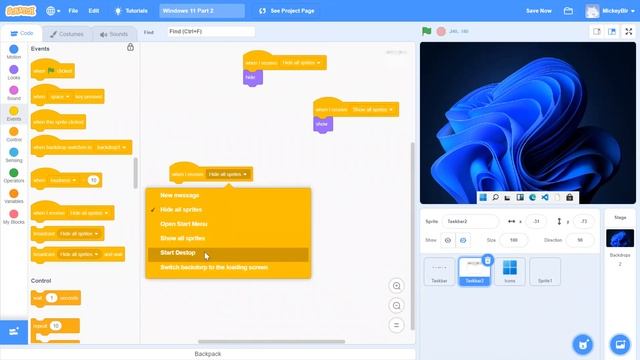Select the Motion block category
This screenshot has width=640, height=360.
14,52
